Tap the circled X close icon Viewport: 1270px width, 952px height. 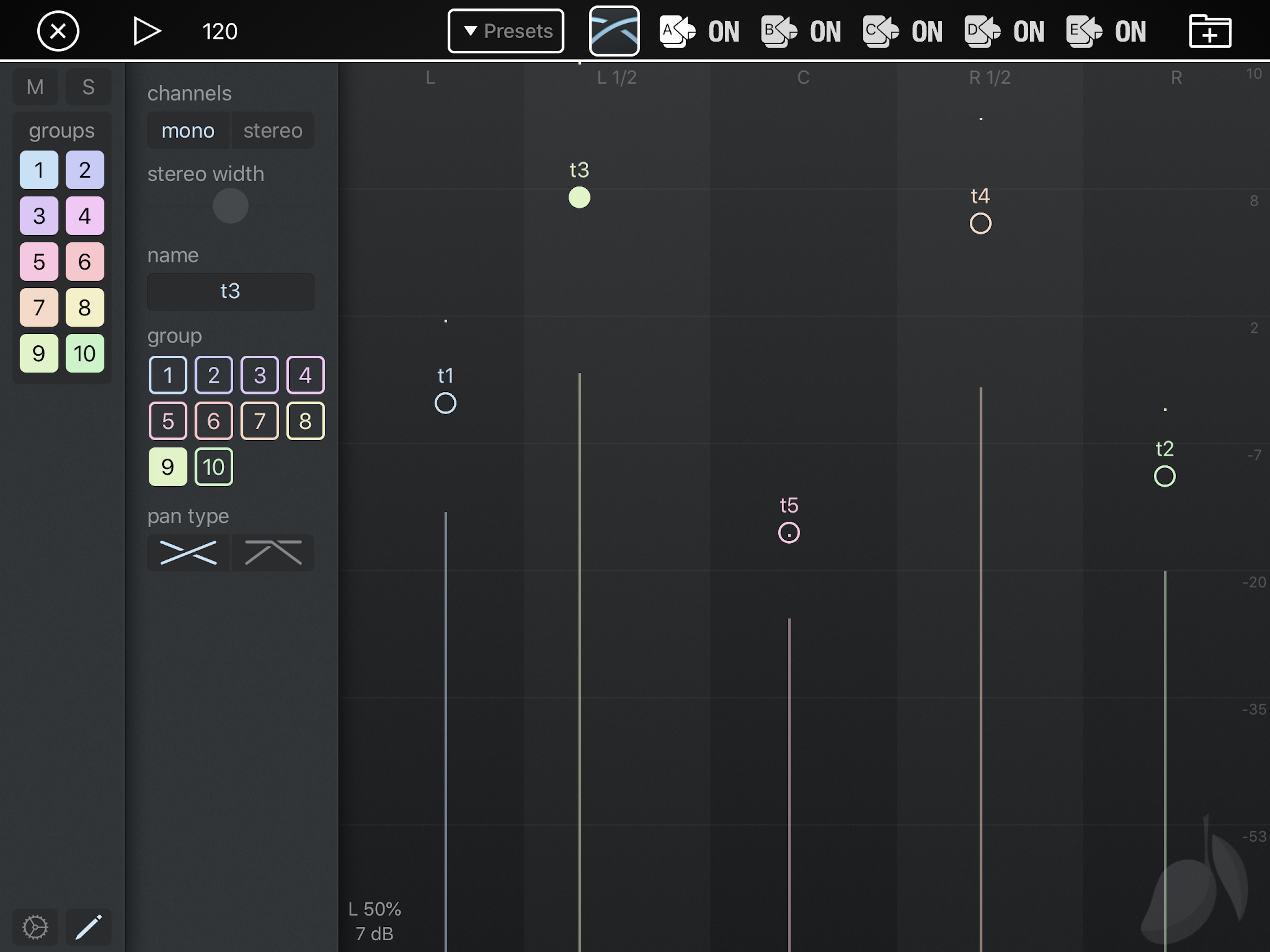(x=58, y=31)
